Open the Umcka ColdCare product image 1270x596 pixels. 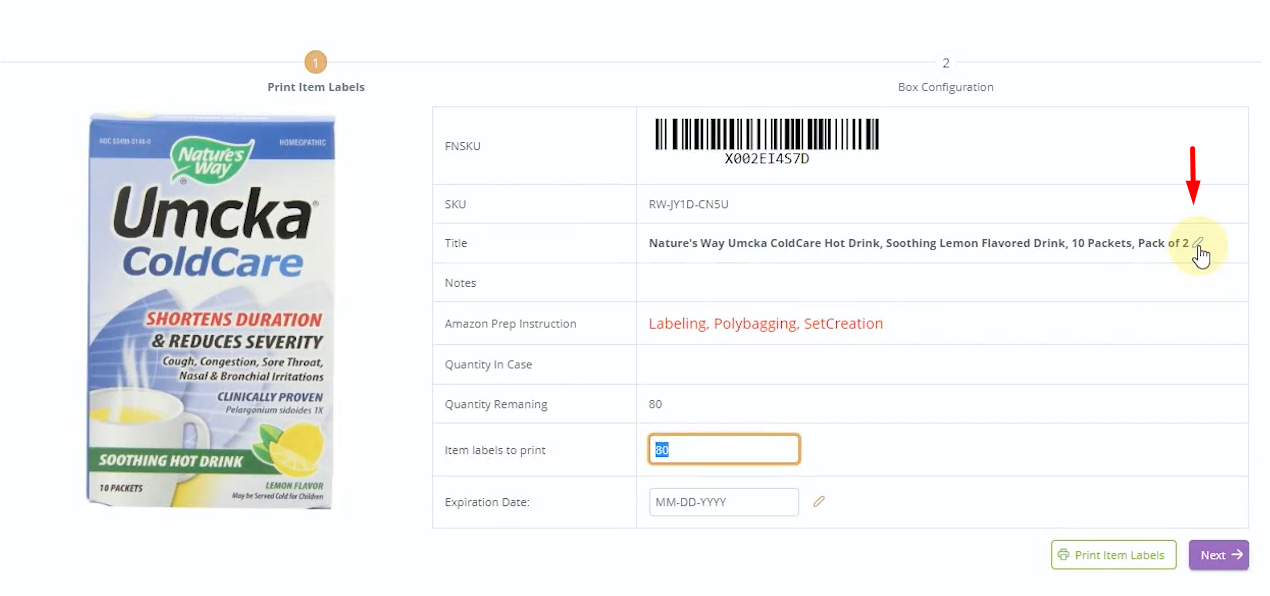211,310
